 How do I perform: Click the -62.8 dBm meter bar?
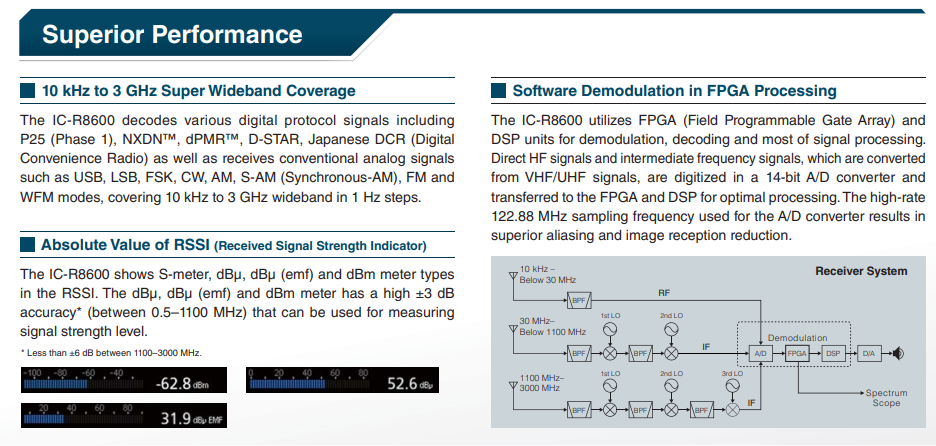[x=123, y=380]
